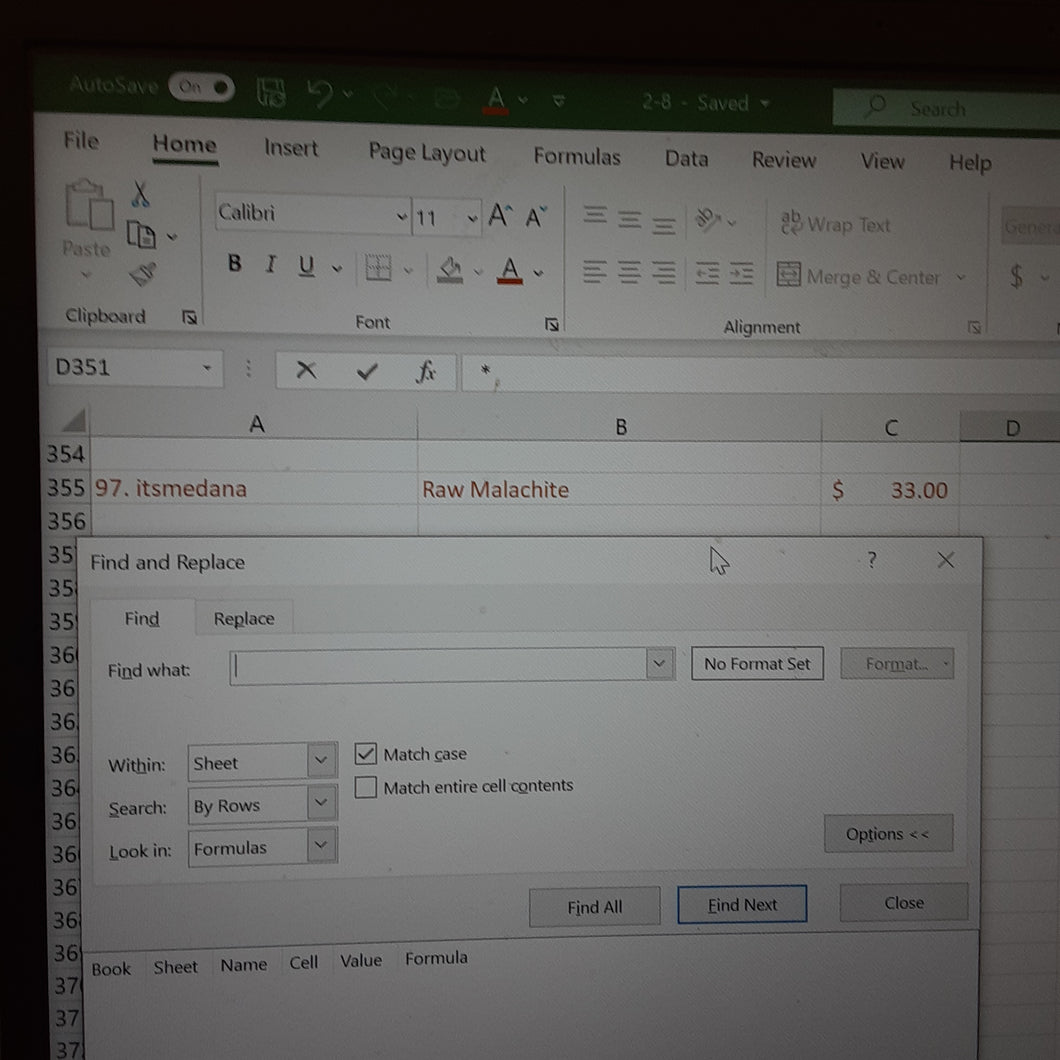The width and height of the screenshot is (1060, 1060).
Task: Open the File menu
Action: pyautogui.click(x=81, y=141)
